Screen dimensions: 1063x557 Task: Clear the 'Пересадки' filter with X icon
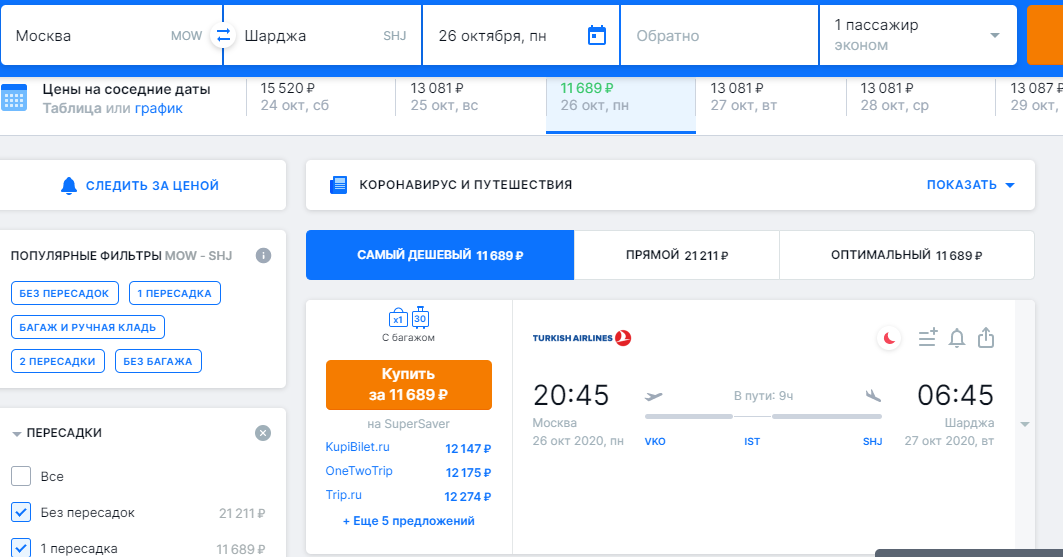(x=263, y=433)
